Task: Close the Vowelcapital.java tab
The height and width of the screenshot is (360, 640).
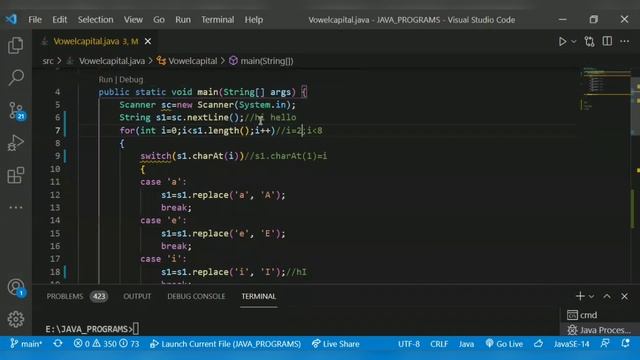Action: (148, 41)
